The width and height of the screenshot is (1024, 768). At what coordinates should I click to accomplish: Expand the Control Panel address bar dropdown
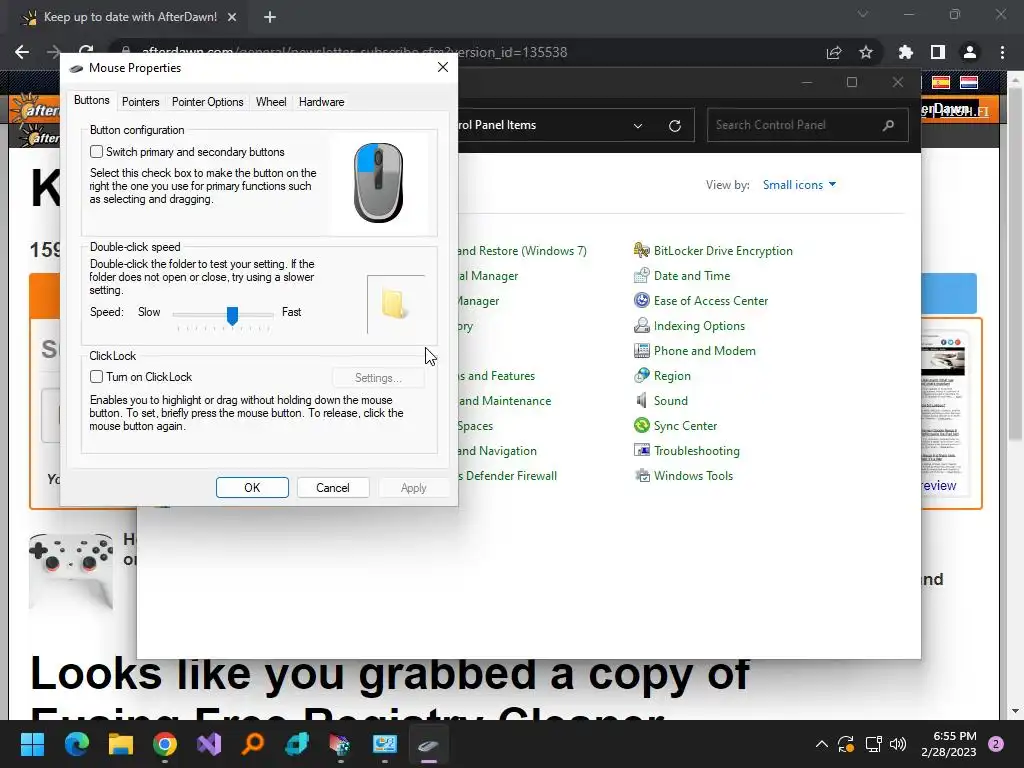coord(638,125)
